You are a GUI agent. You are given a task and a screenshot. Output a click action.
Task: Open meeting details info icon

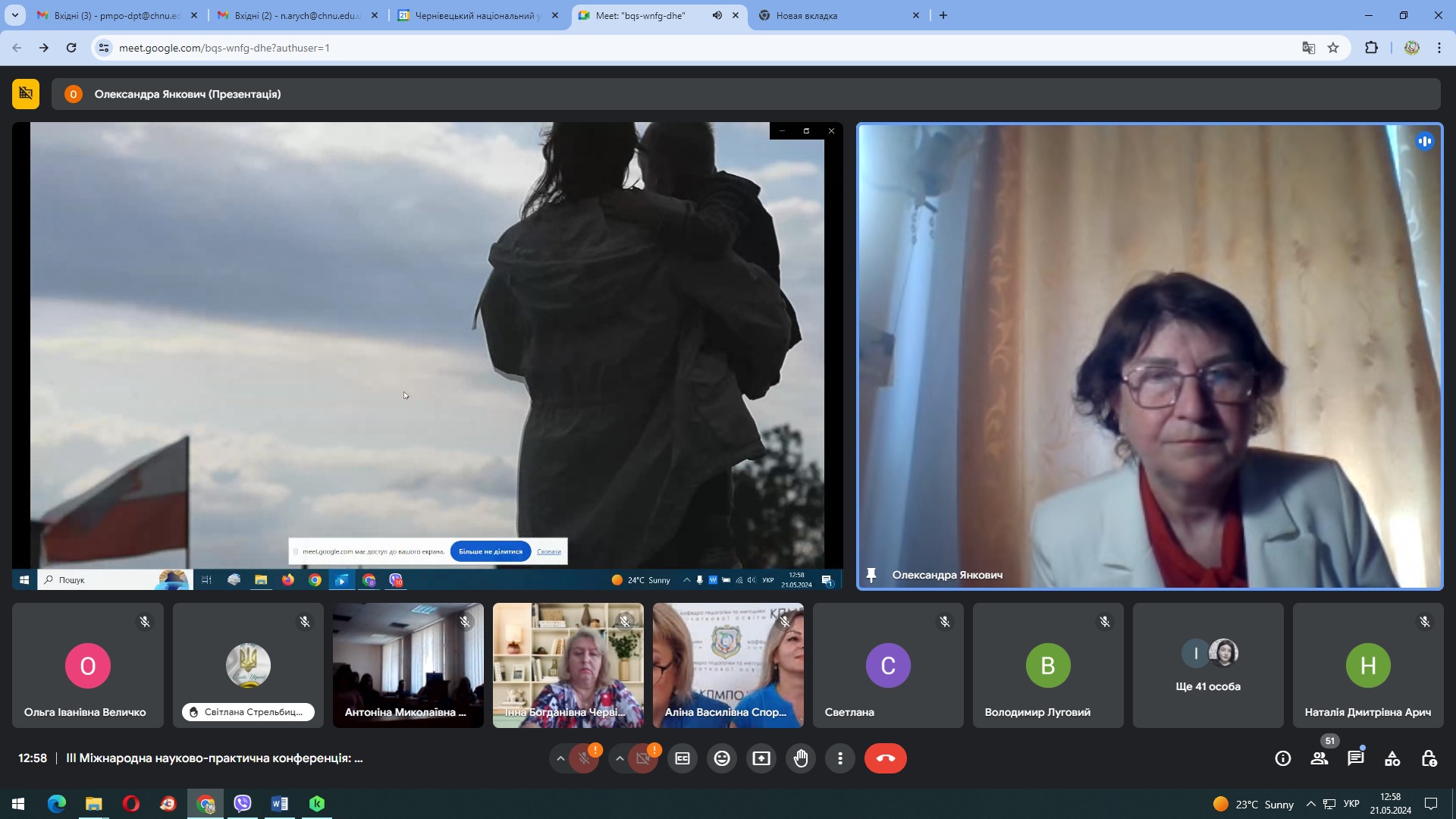[x=1283, y=758]
